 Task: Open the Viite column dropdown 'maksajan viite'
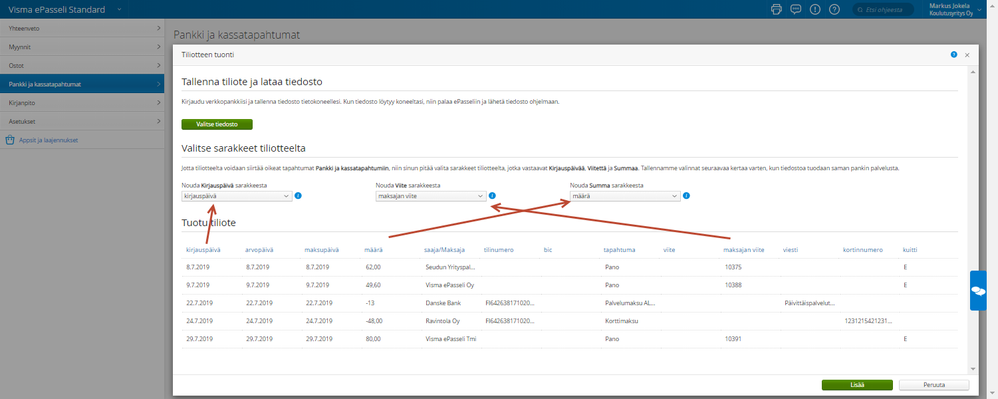432,197
